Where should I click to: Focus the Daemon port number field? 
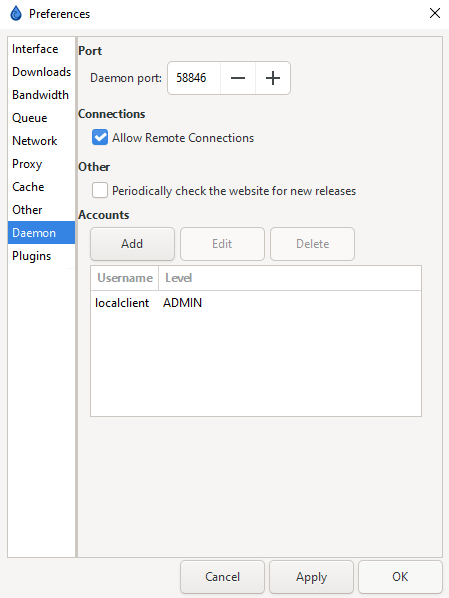coord(194,78)
